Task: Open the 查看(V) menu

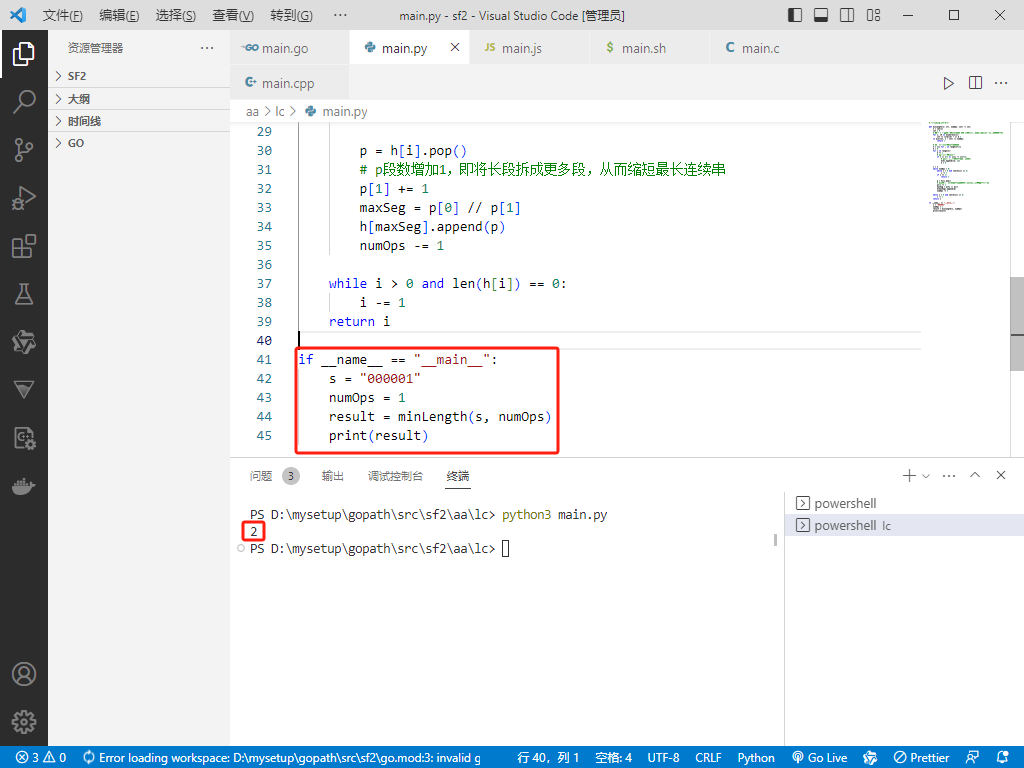Action: (x=233, y=15)
